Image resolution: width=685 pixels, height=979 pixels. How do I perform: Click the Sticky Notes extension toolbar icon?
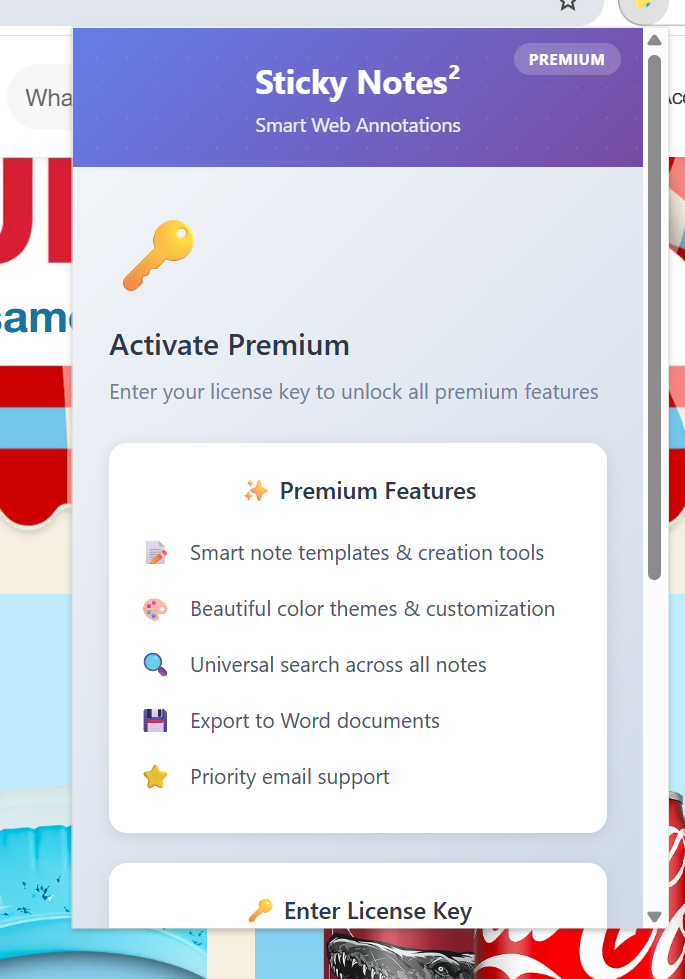pos(644,7)
